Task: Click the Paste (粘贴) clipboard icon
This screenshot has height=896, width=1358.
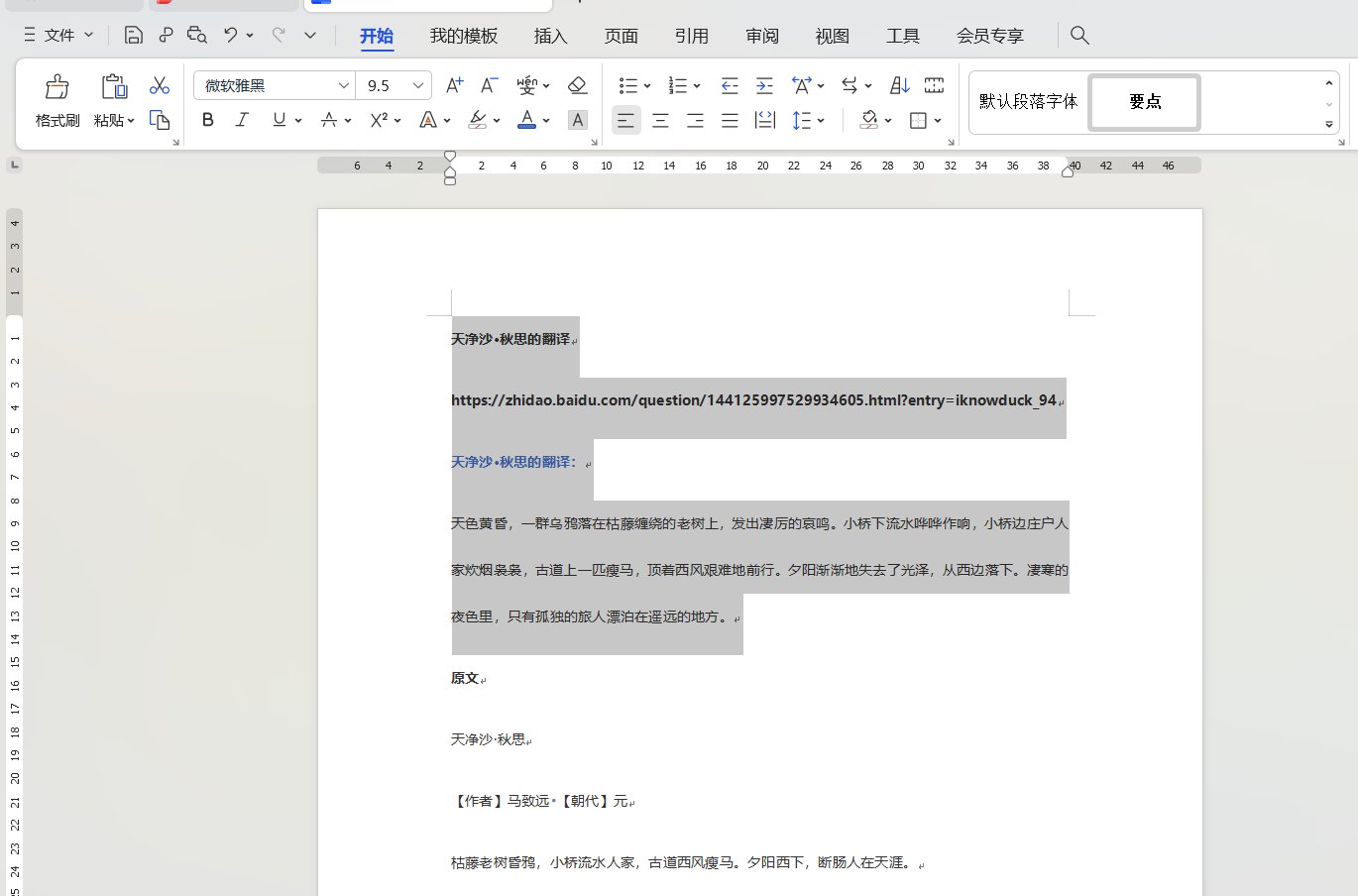Action: [114, 87]
